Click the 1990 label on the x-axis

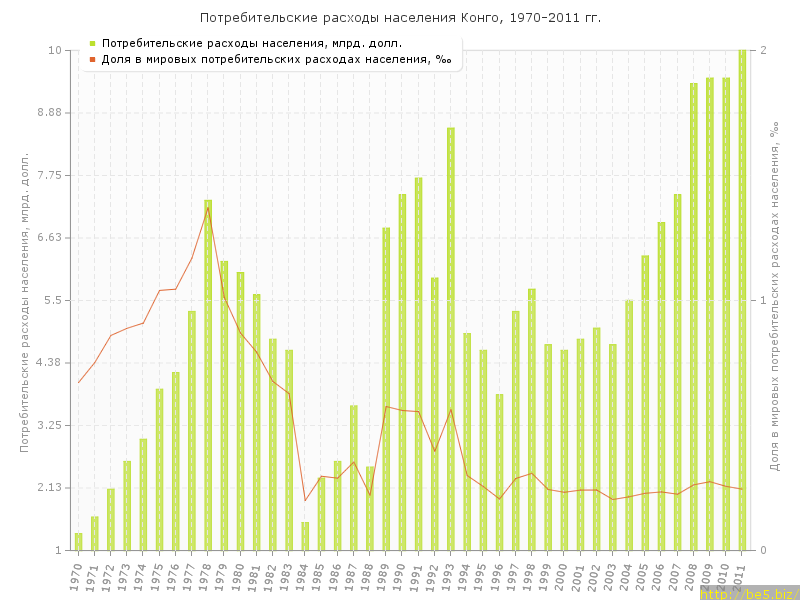coord(400,577)
